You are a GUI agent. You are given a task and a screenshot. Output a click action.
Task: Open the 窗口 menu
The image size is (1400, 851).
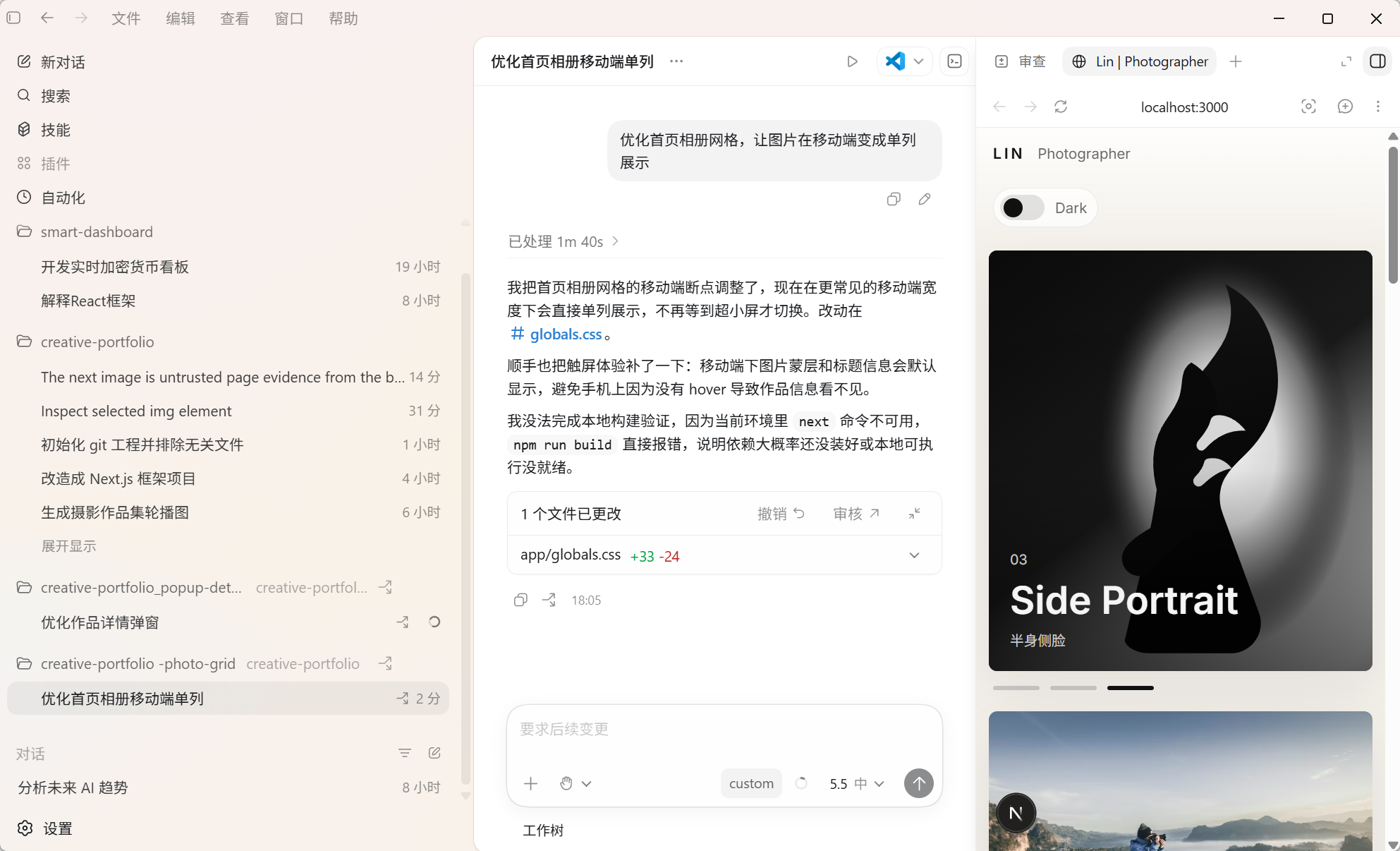click(x=289, y=18)
